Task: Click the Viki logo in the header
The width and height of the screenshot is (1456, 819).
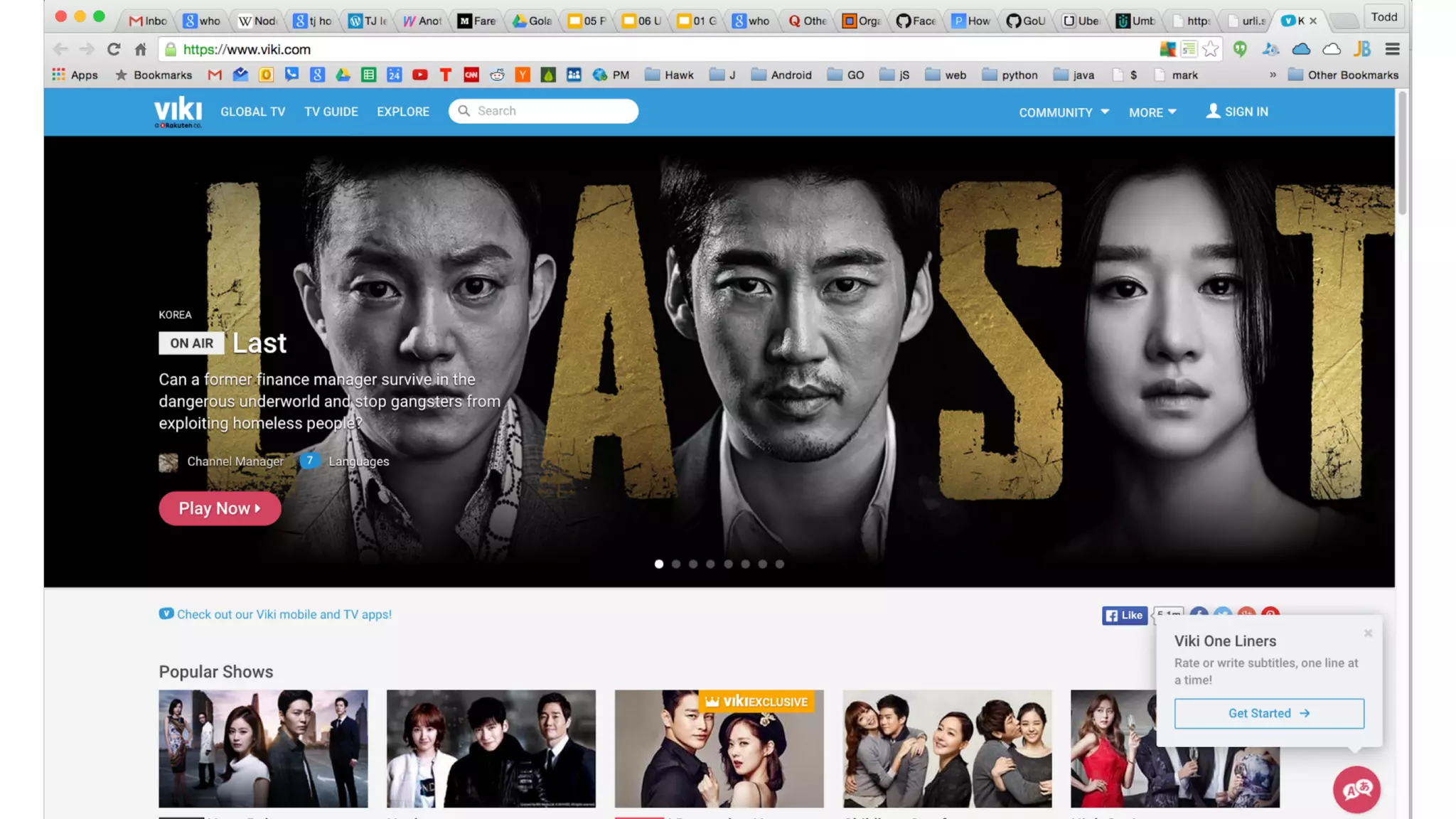Action: [x=178, y=111]
